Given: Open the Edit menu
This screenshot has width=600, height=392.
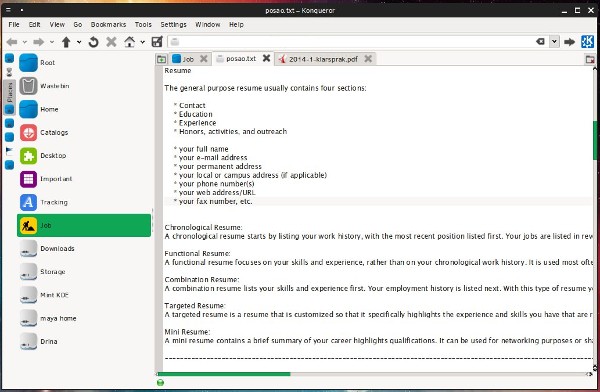Looking at the screenshot, I should (x=34, y=24).
